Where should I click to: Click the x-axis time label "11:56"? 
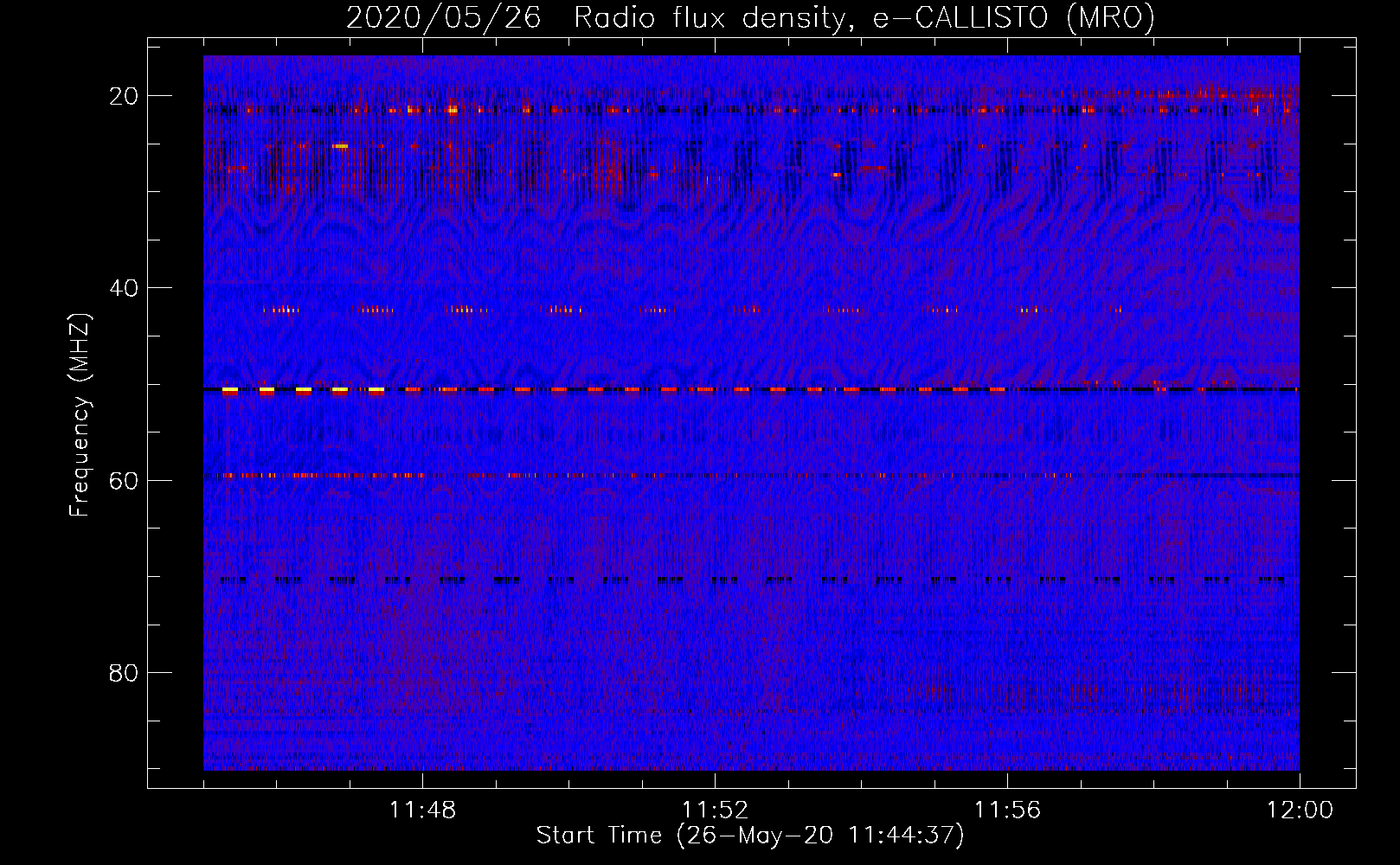click(1007, 811)
